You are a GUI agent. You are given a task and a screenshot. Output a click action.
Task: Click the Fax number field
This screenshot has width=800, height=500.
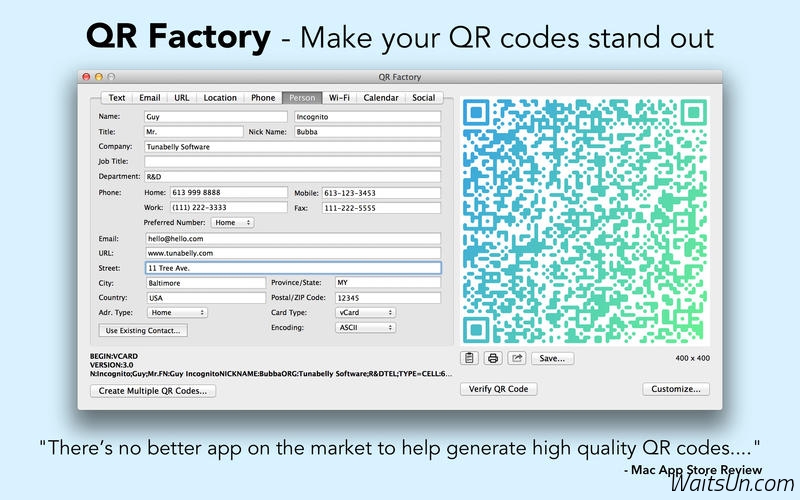tap(381, 208)
